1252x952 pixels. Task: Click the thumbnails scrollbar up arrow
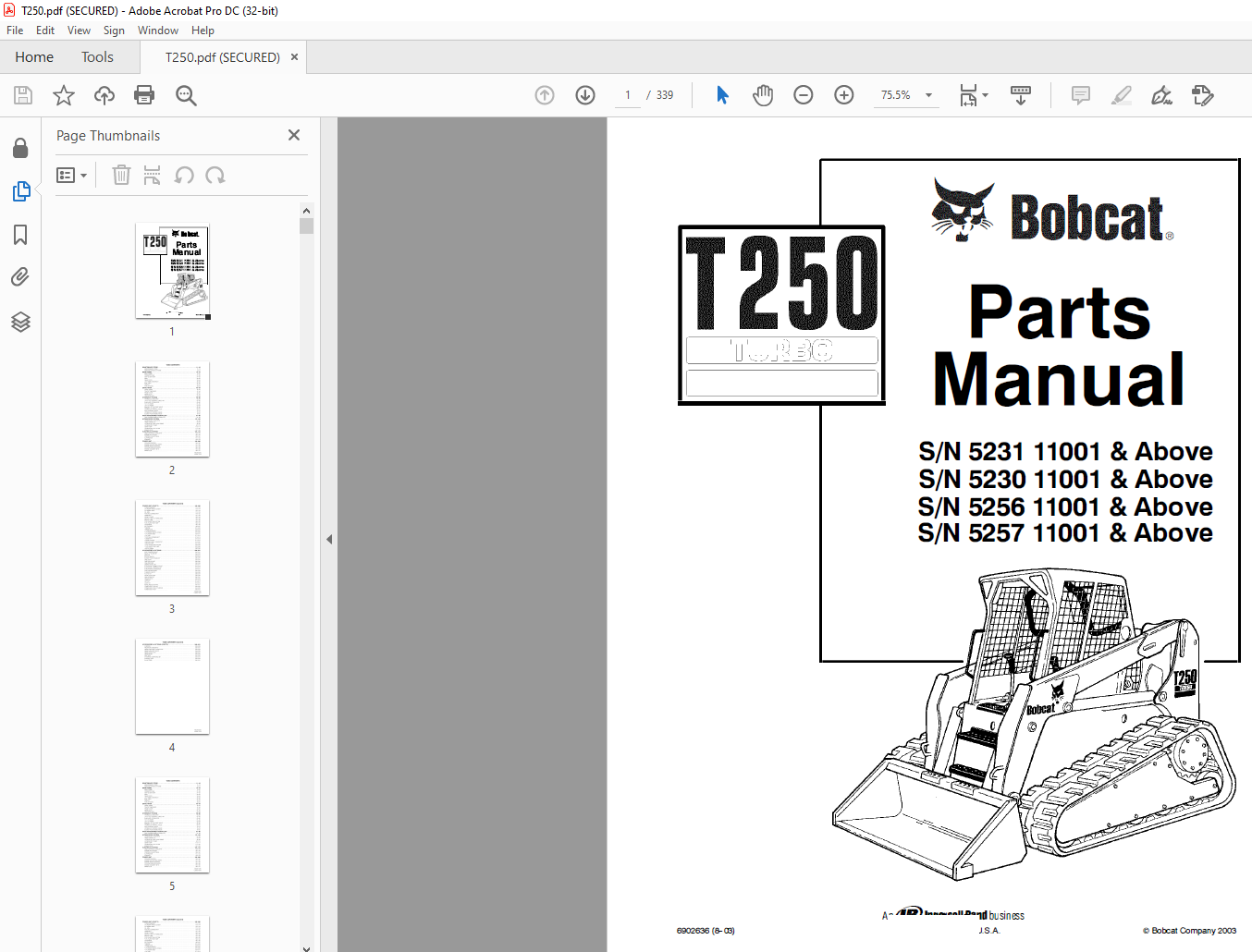(x=306, y=211)
